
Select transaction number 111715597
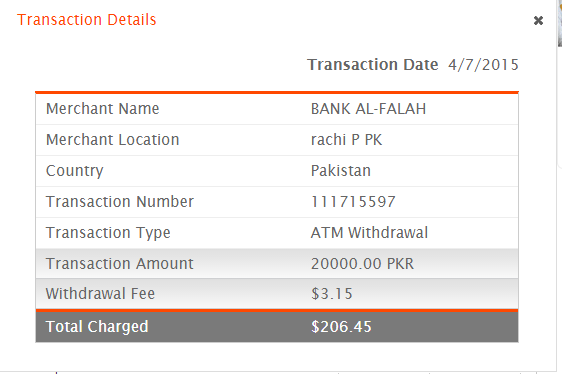tap(353, 202)
